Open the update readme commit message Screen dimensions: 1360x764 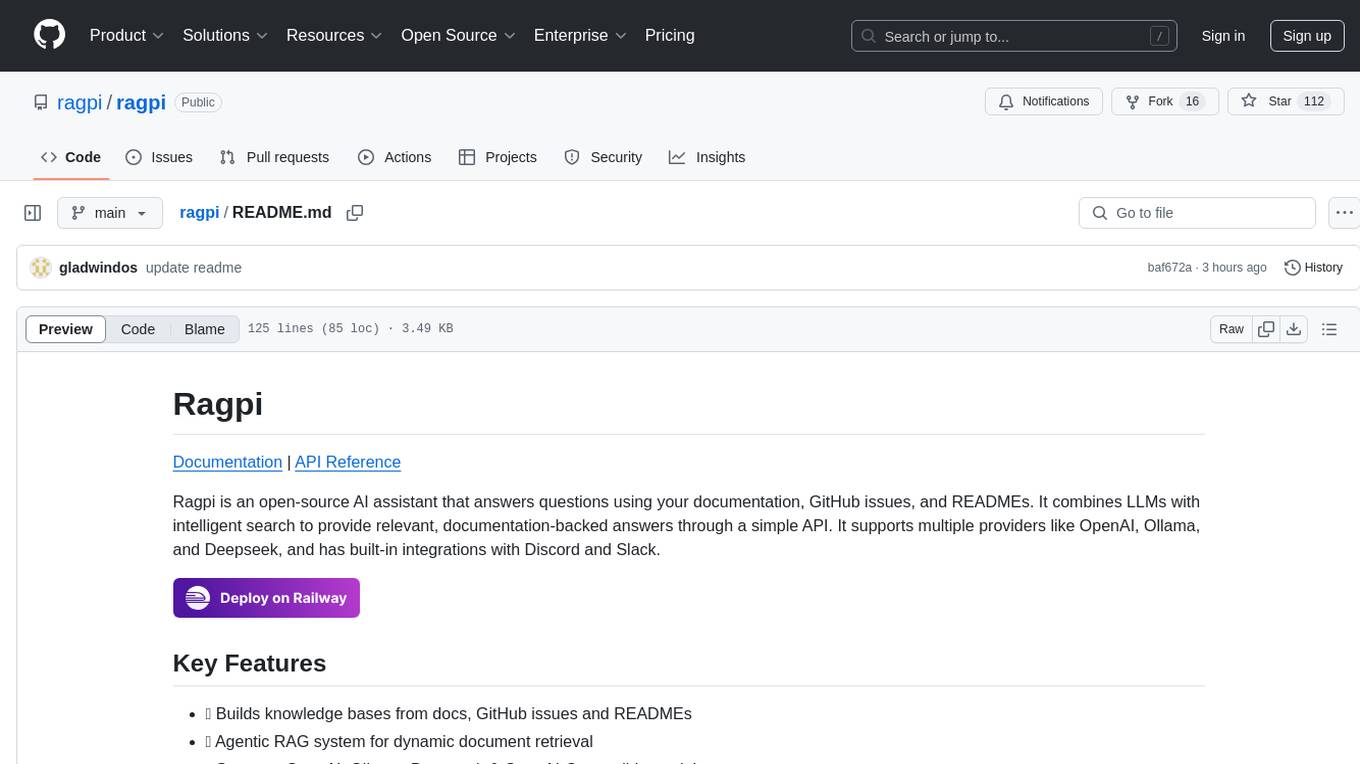click(193, 267)
